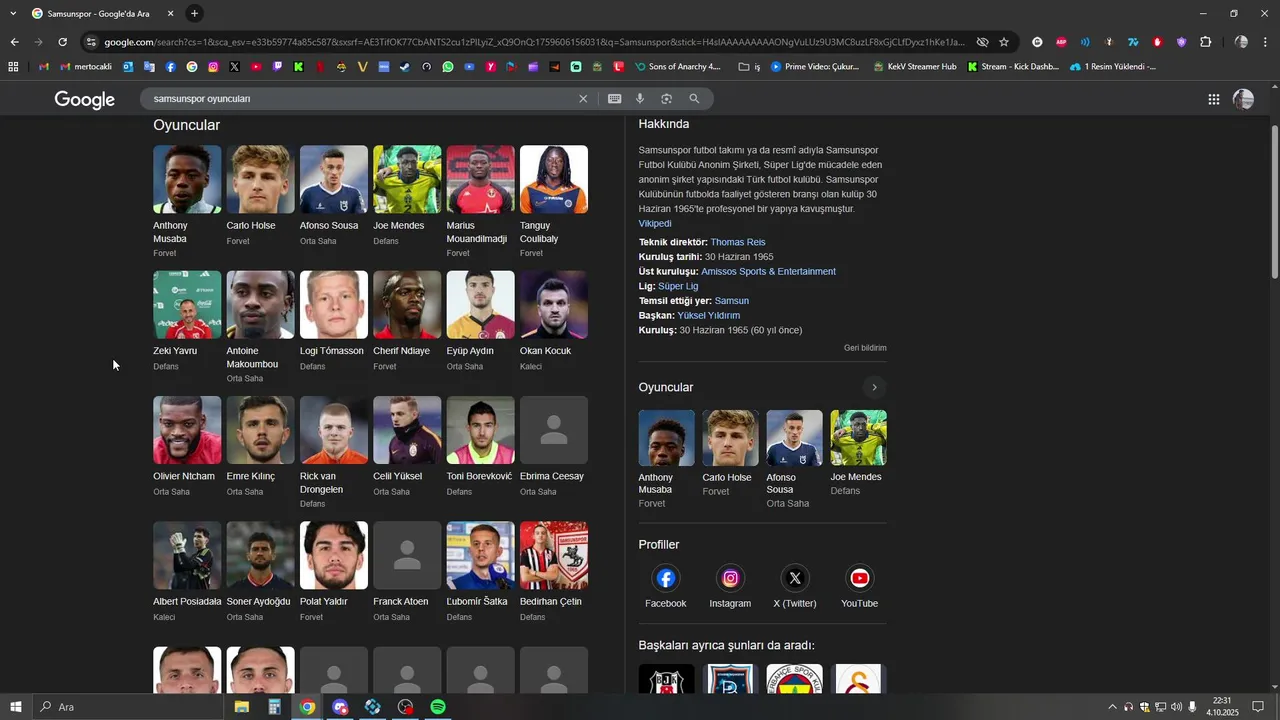
Task: Show hidden system tray icons chevron
Action: 1112,707
